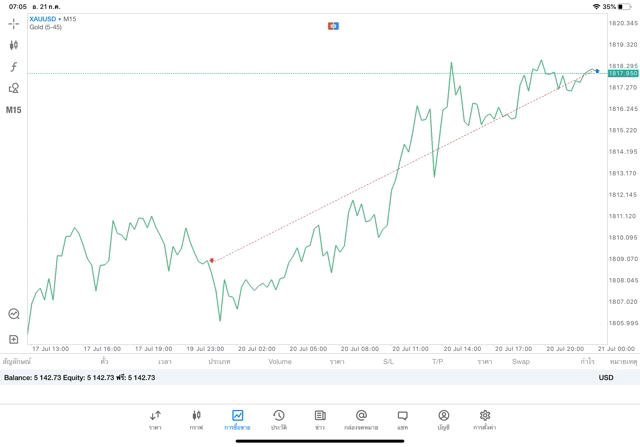Screen dimensions: 640x447
Task: Click the Volume column header
Action: click(280, 361)
